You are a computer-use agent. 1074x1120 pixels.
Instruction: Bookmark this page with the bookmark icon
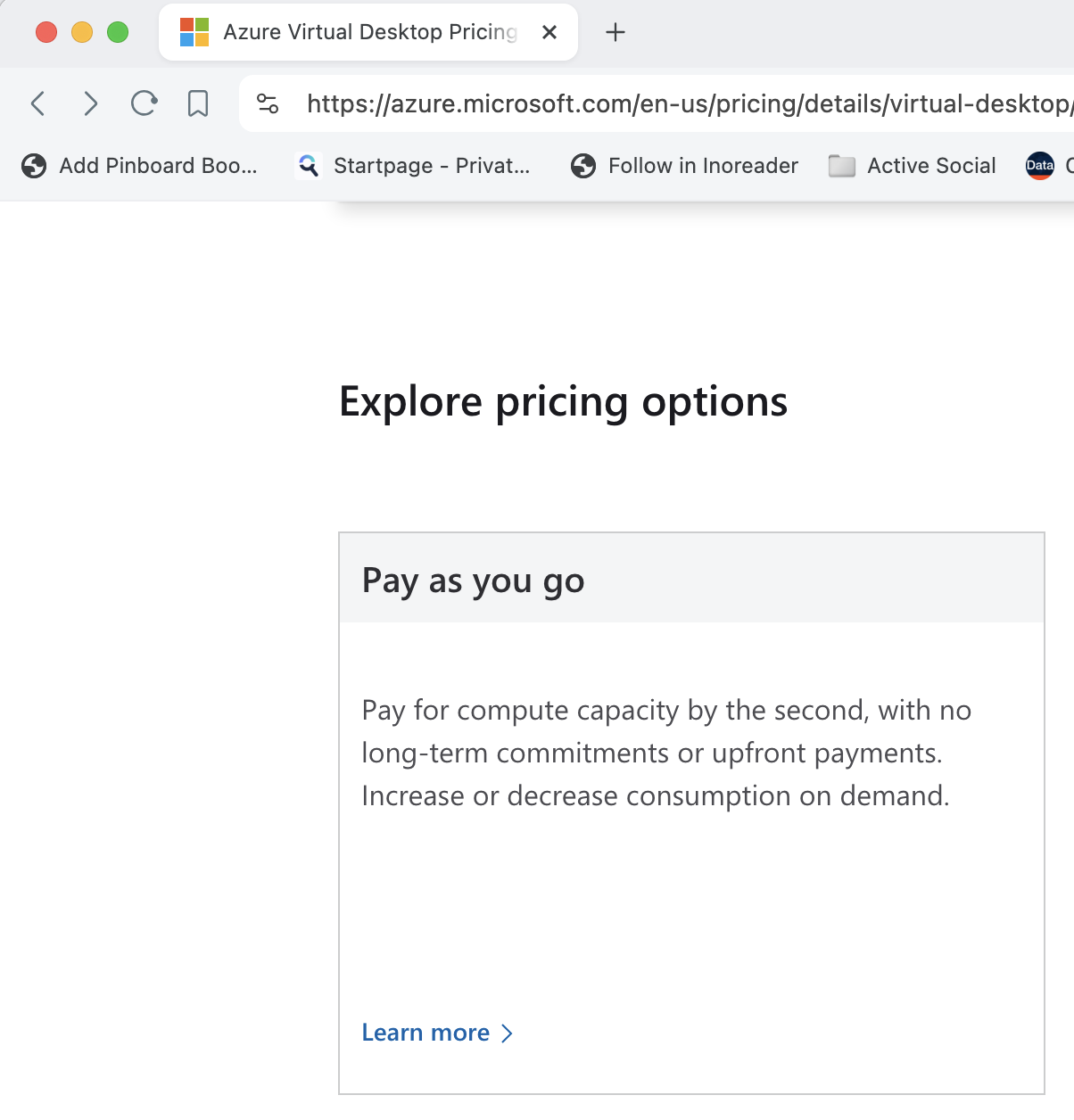[198, 103]
